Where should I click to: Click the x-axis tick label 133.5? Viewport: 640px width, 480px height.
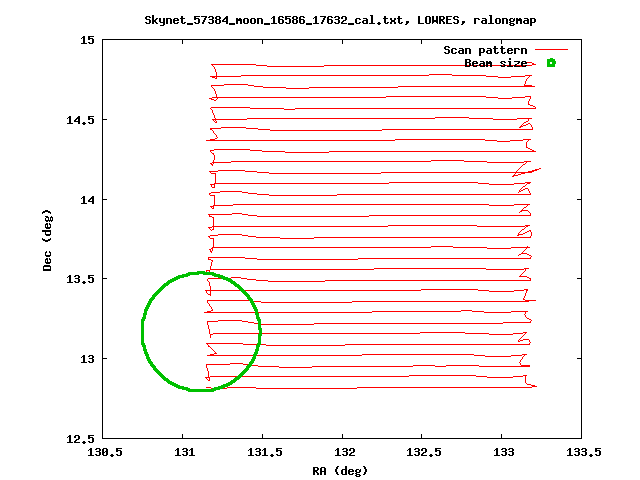pos(584,452)
